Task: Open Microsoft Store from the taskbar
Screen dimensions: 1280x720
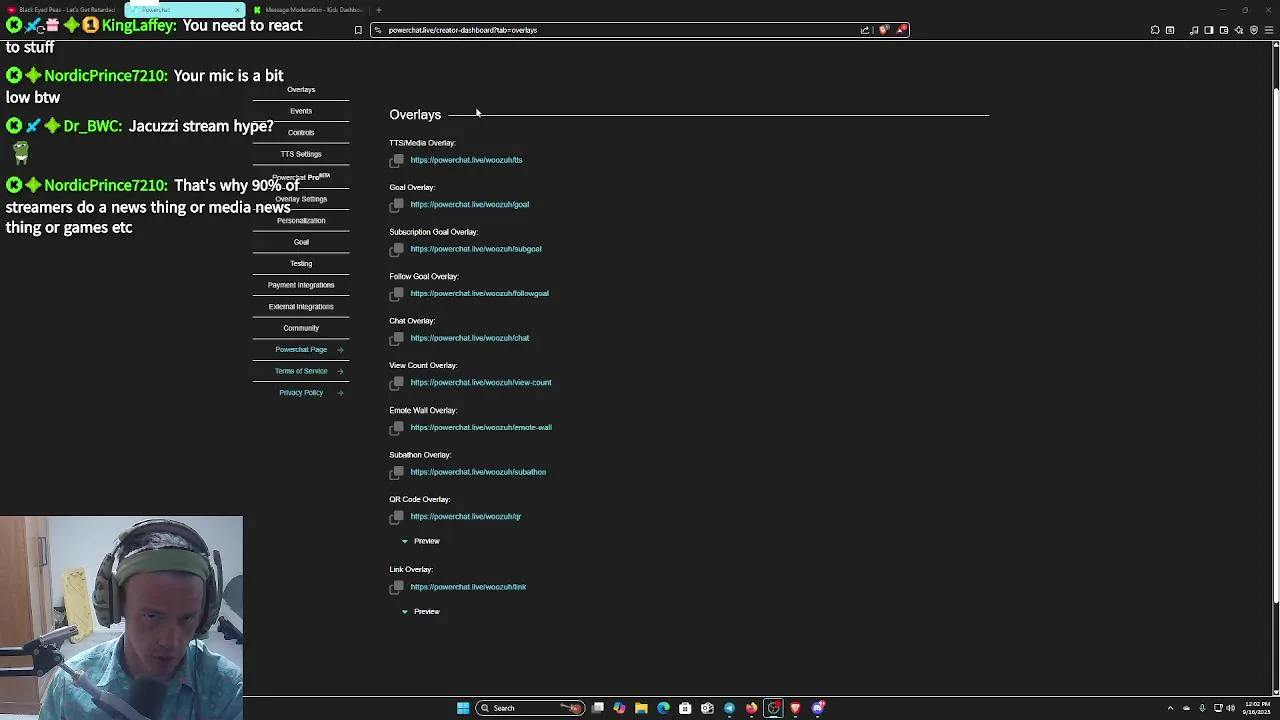Action: [x=685, y=708]
